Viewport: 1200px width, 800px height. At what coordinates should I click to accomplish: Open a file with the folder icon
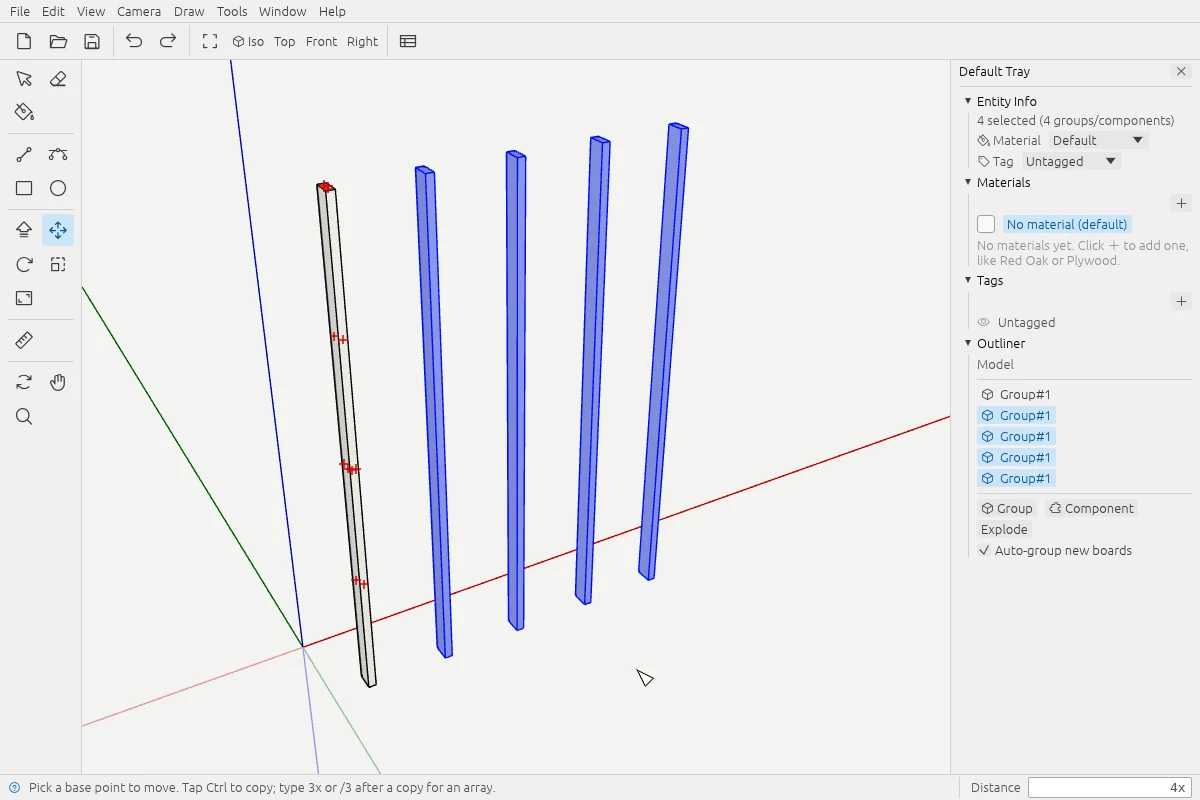(58, 41)
